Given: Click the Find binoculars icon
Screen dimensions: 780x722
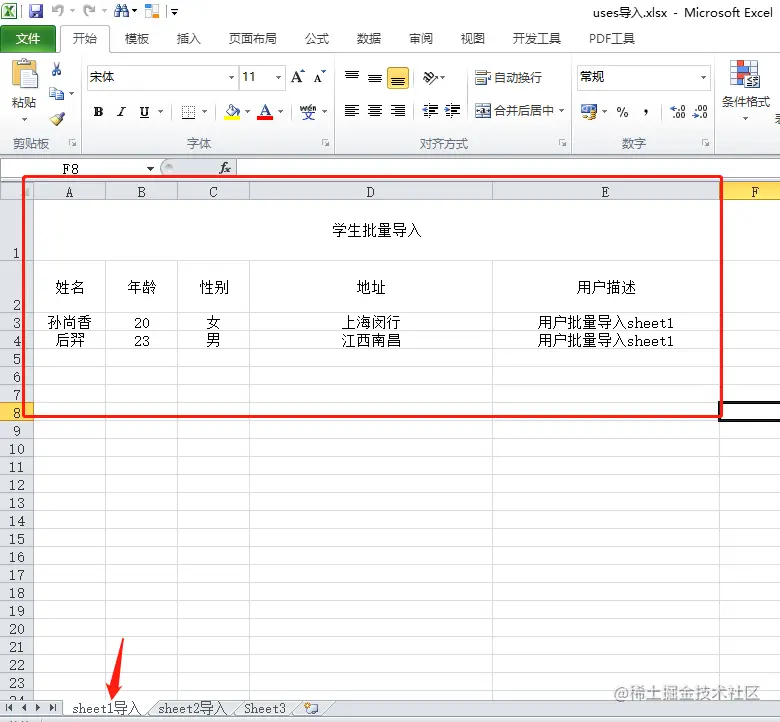Looking at the screenshot, I should tap(121, 10).
